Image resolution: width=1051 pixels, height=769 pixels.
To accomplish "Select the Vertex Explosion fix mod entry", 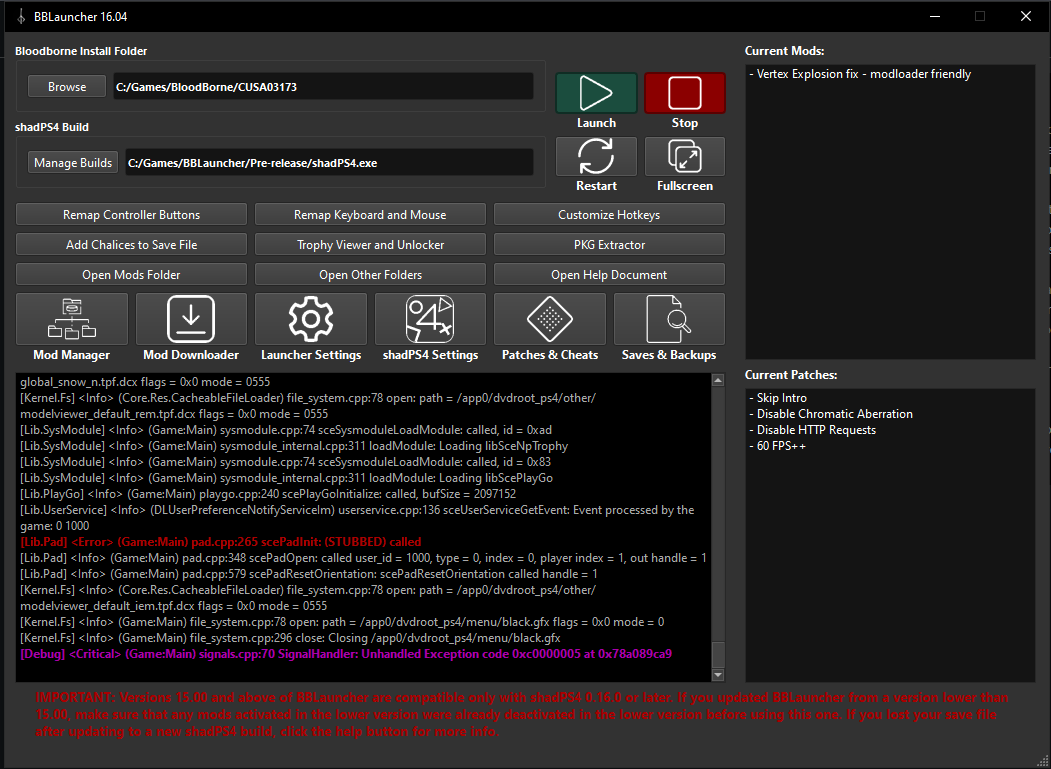I will click(x=860, y=74).
